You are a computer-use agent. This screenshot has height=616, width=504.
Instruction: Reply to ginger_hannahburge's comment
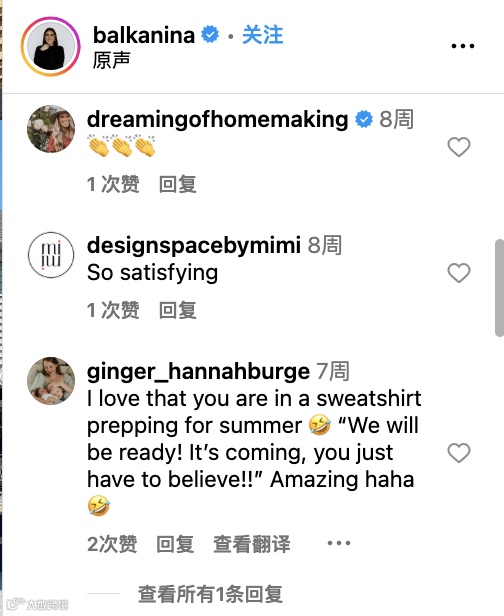[175, 544]
